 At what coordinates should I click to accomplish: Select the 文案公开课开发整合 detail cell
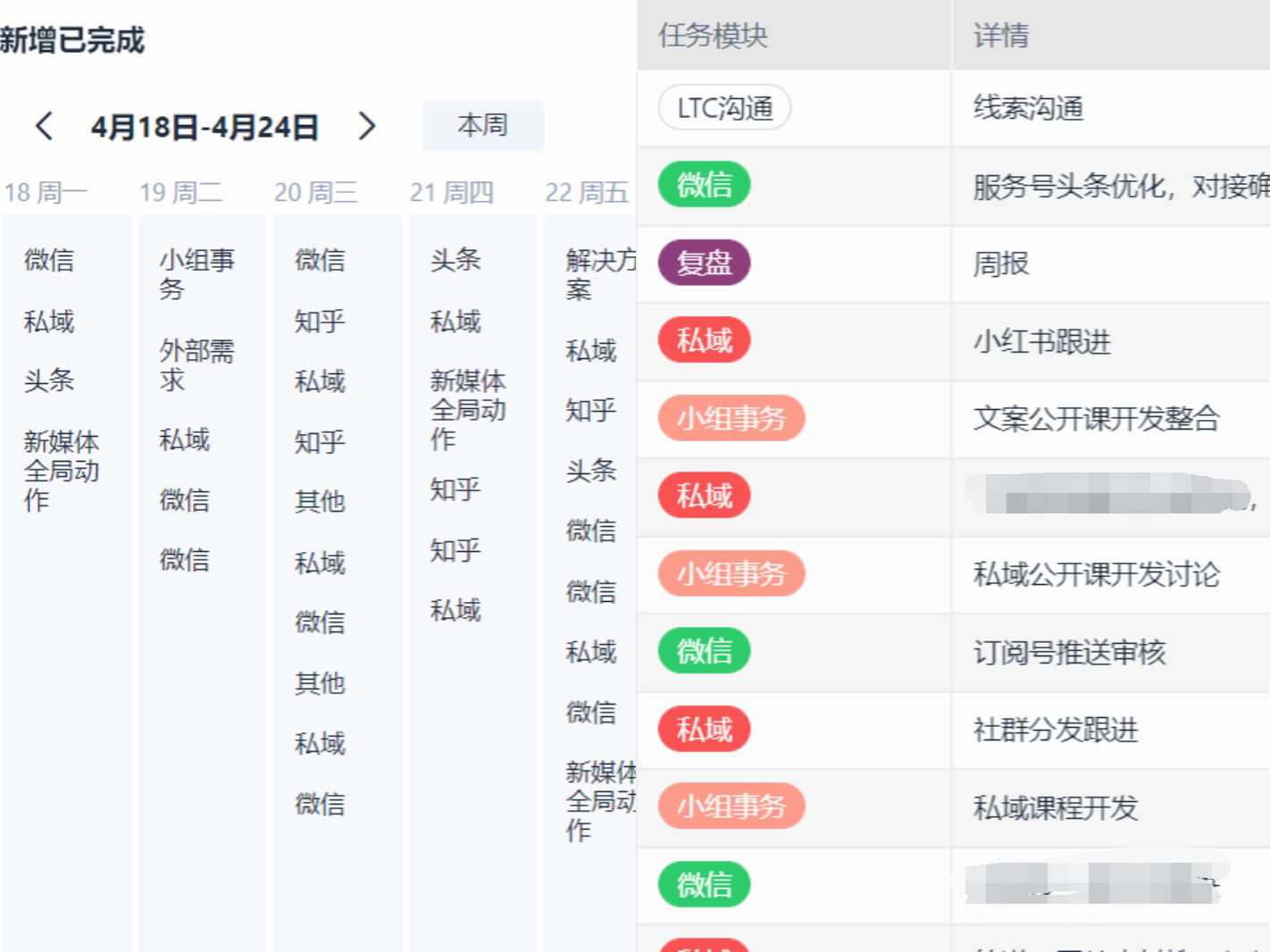(1111, 418)
